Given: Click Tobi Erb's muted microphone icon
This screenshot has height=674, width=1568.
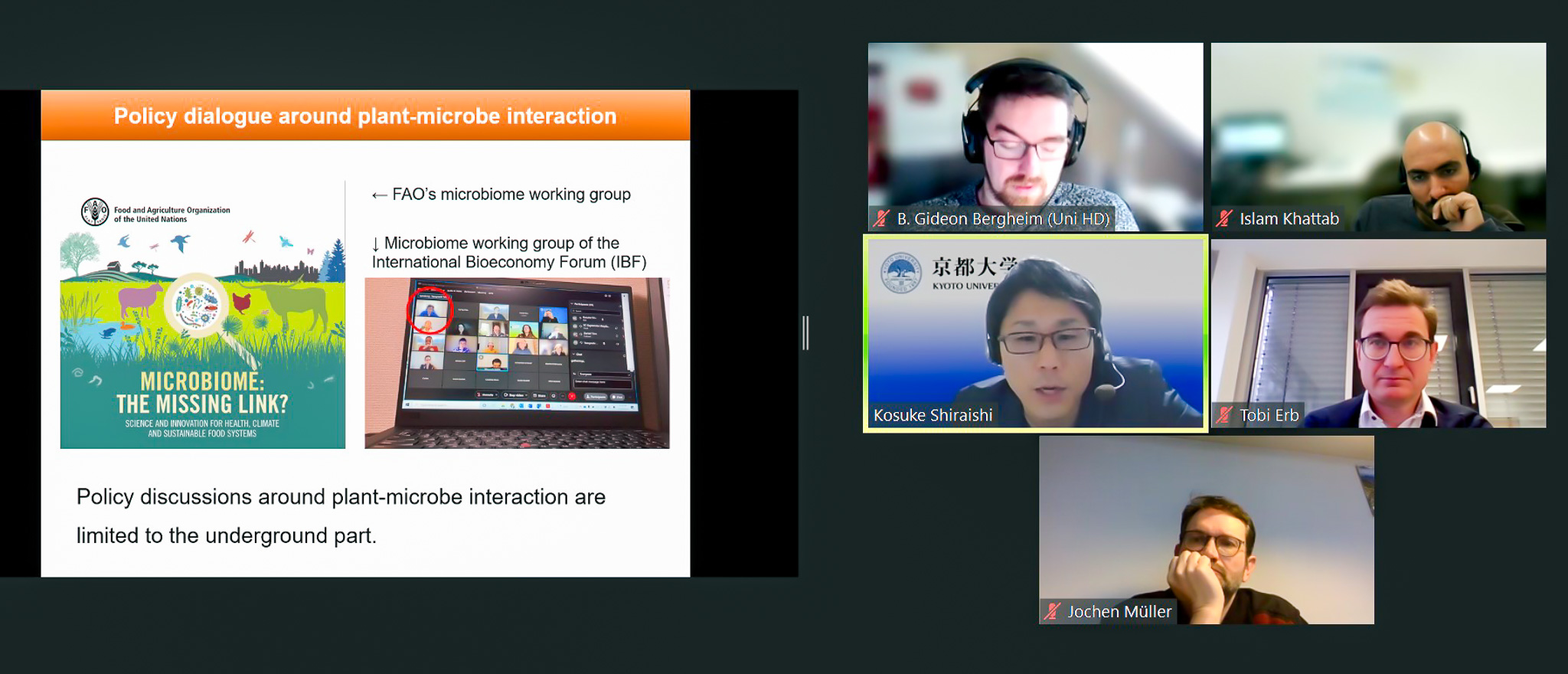Looking at the screenshot, I should pos(1224,415).
